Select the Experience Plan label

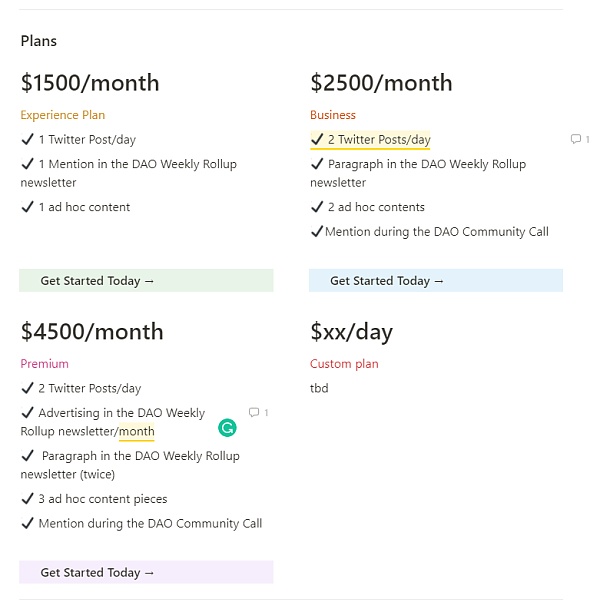62,115
